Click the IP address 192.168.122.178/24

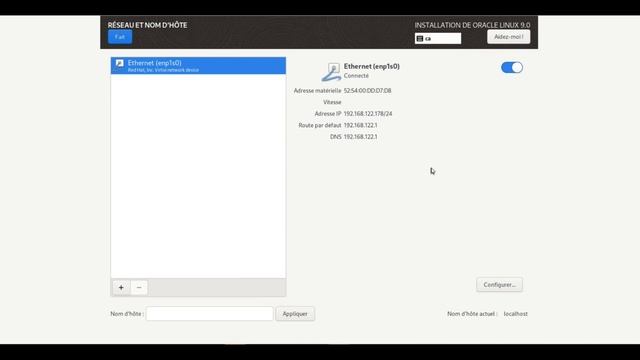tap(368, 113)
